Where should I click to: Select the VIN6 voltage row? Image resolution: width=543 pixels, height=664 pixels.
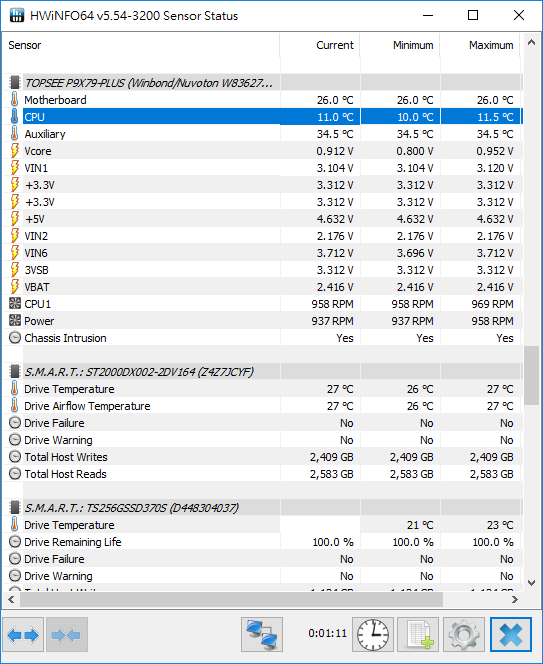(x=263, y=253)
